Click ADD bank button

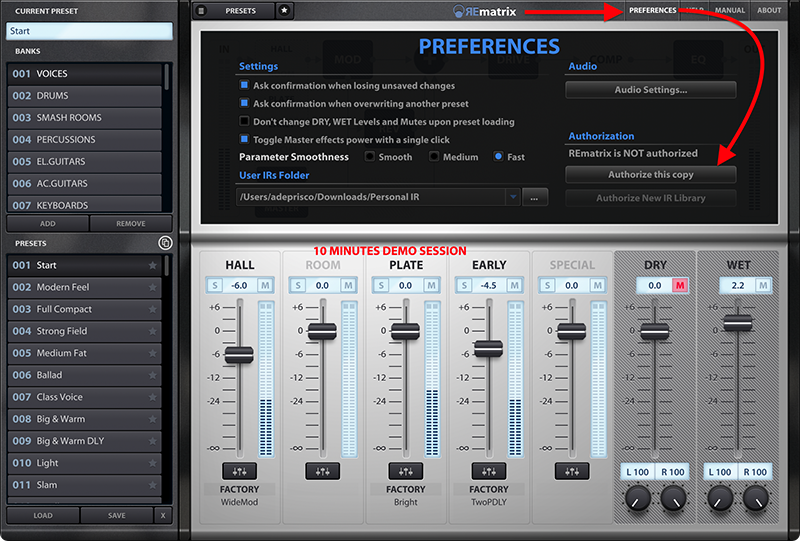click(47, 224)
